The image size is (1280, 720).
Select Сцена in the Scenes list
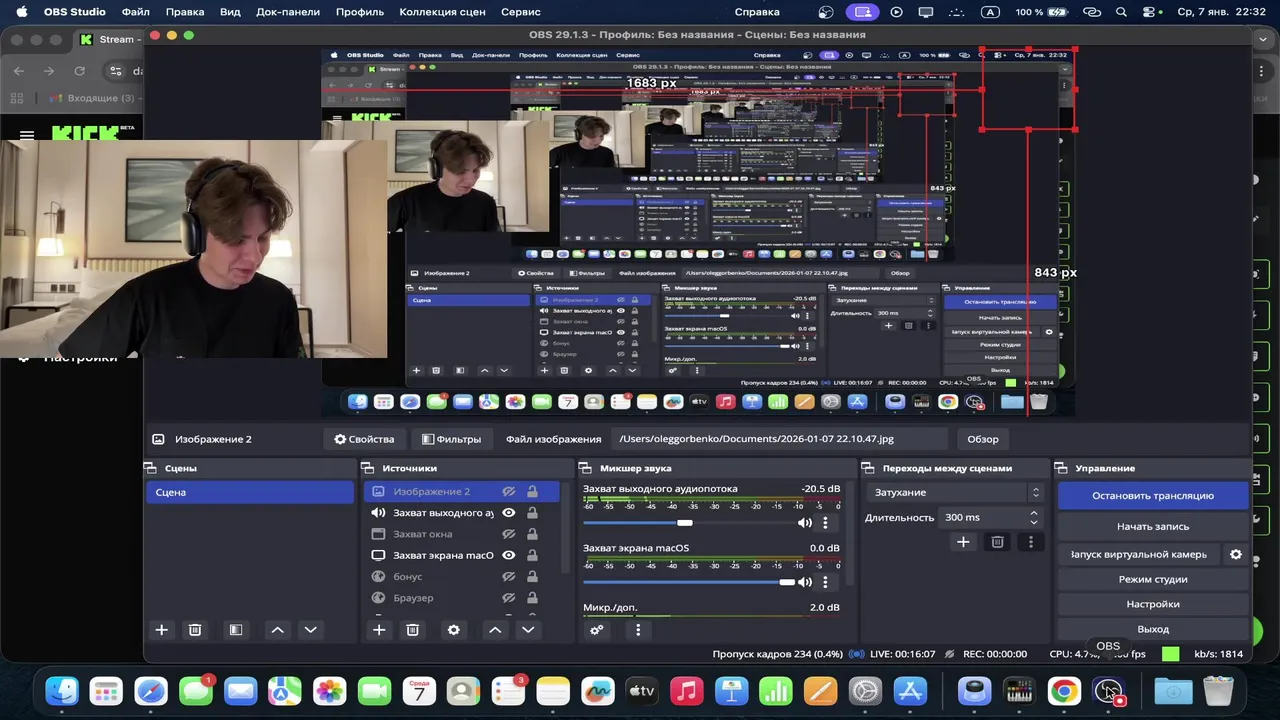[x=250, y=492]
